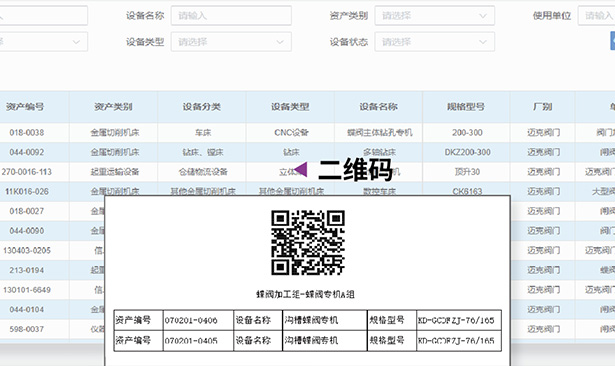Select asset number 130403-0205
This screenshot has height=366, width=615.
(x=27, y=250)
